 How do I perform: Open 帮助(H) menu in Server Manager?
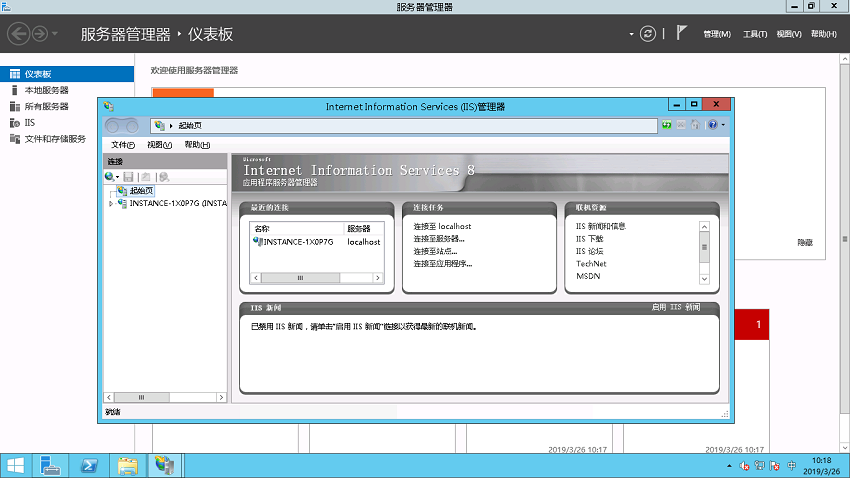coord(823,34)
